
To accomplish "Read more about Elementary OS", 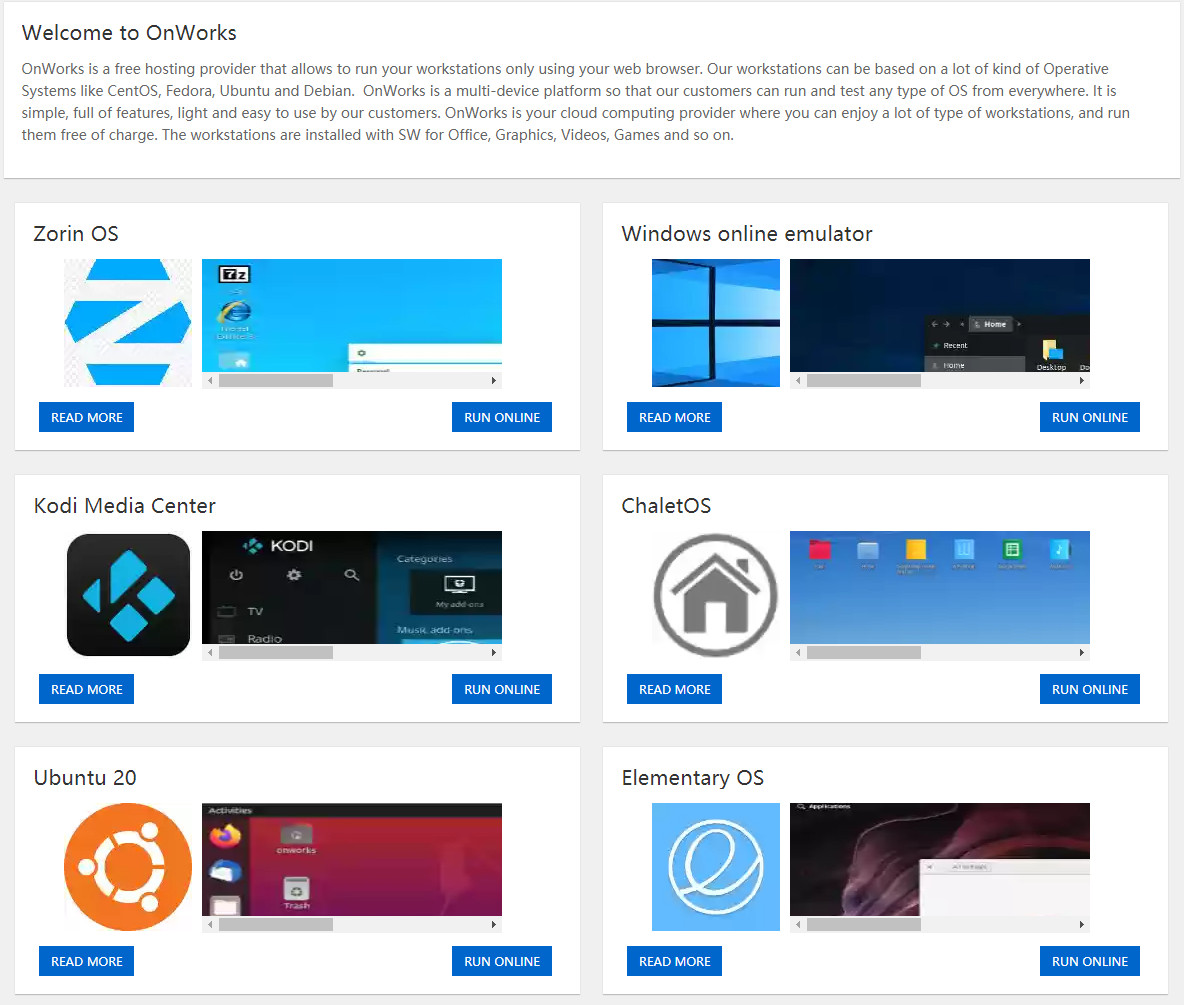I will (x=674, y=960).
